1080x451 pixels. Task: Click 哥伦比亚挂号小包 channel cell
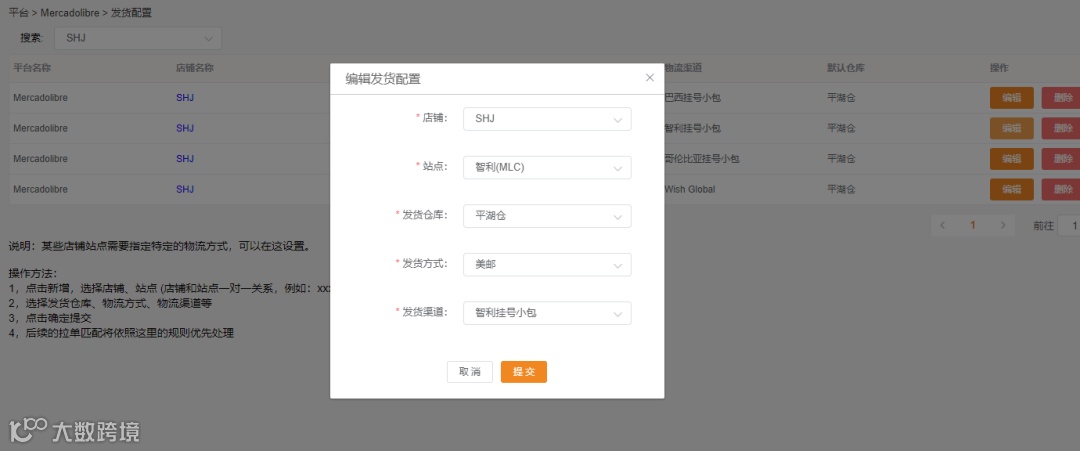(x=702, y=158)
